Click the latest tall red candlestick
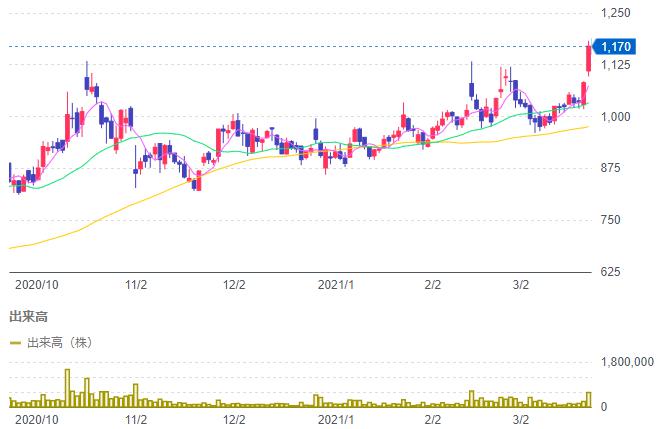 coord(589,59)
